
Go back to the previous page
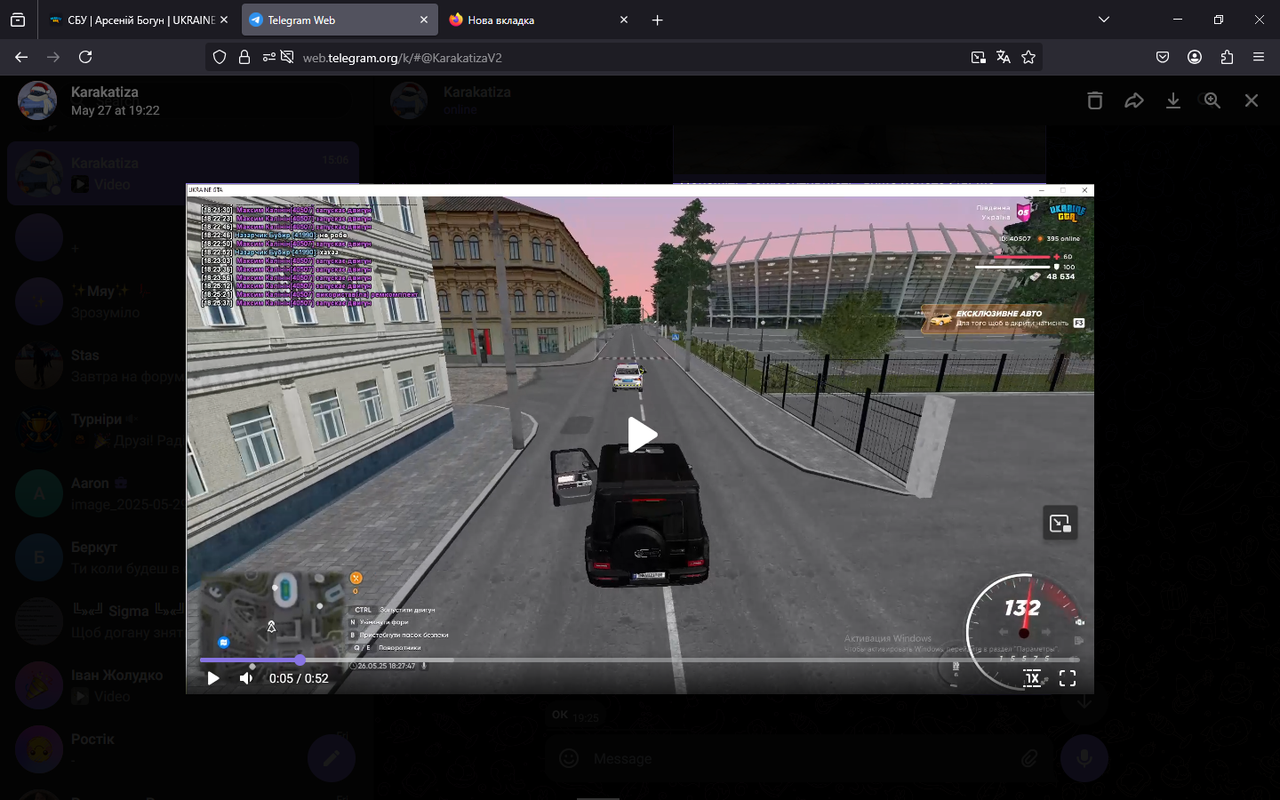[21, 57]
